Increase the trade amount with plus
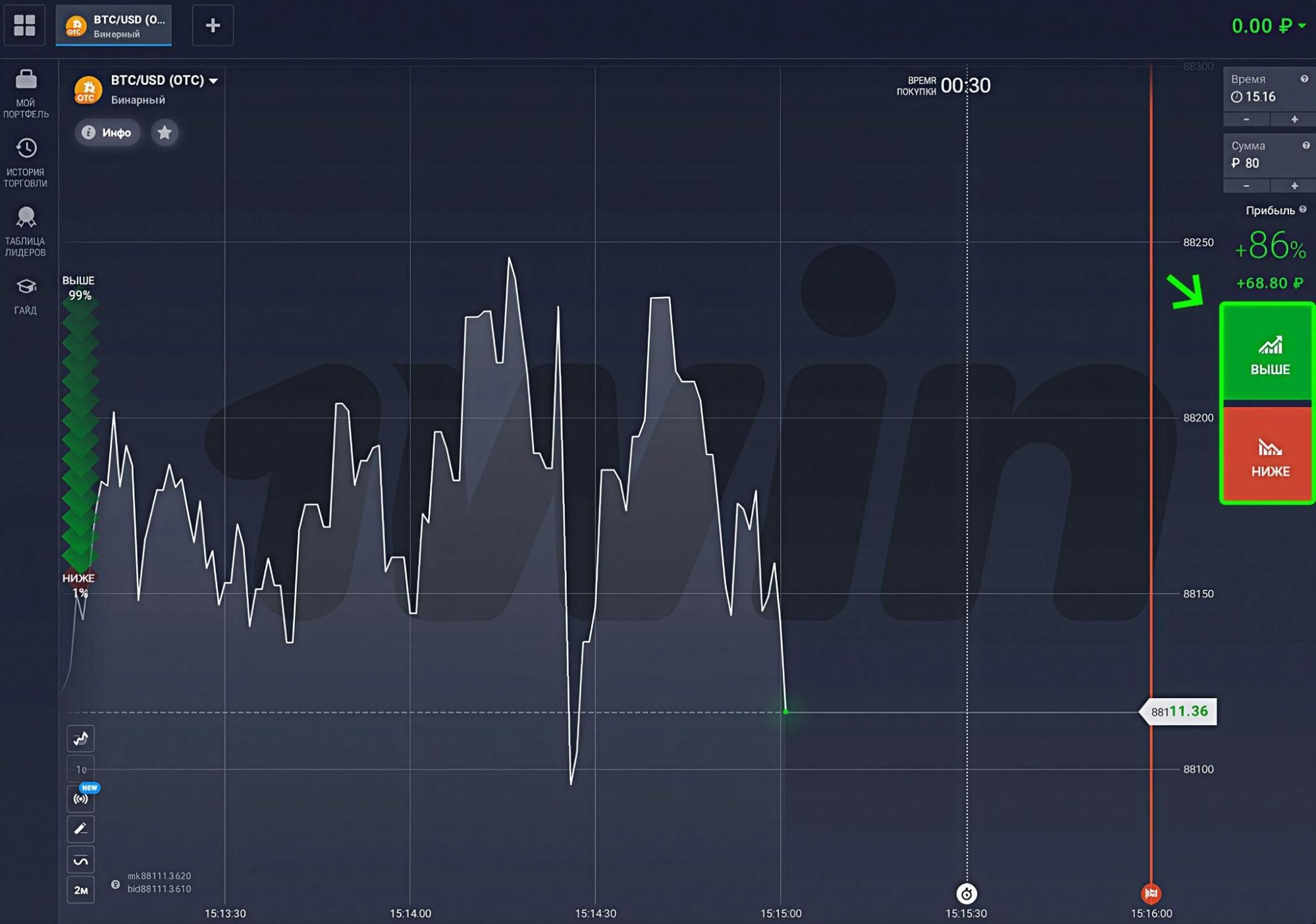 (1294, 186)
